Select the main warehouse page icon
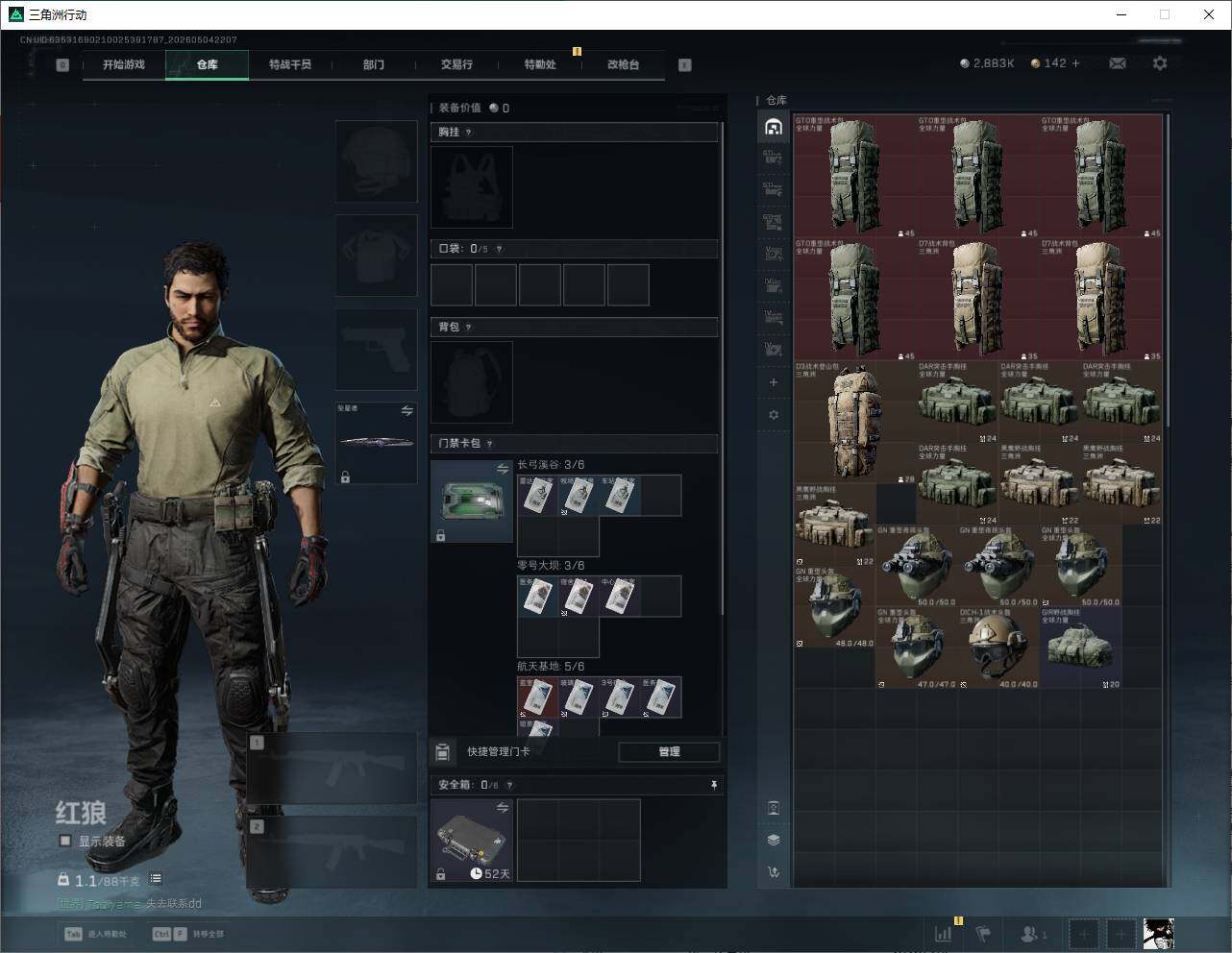Viewport: 1232px width, 953px height. point(774,128)
